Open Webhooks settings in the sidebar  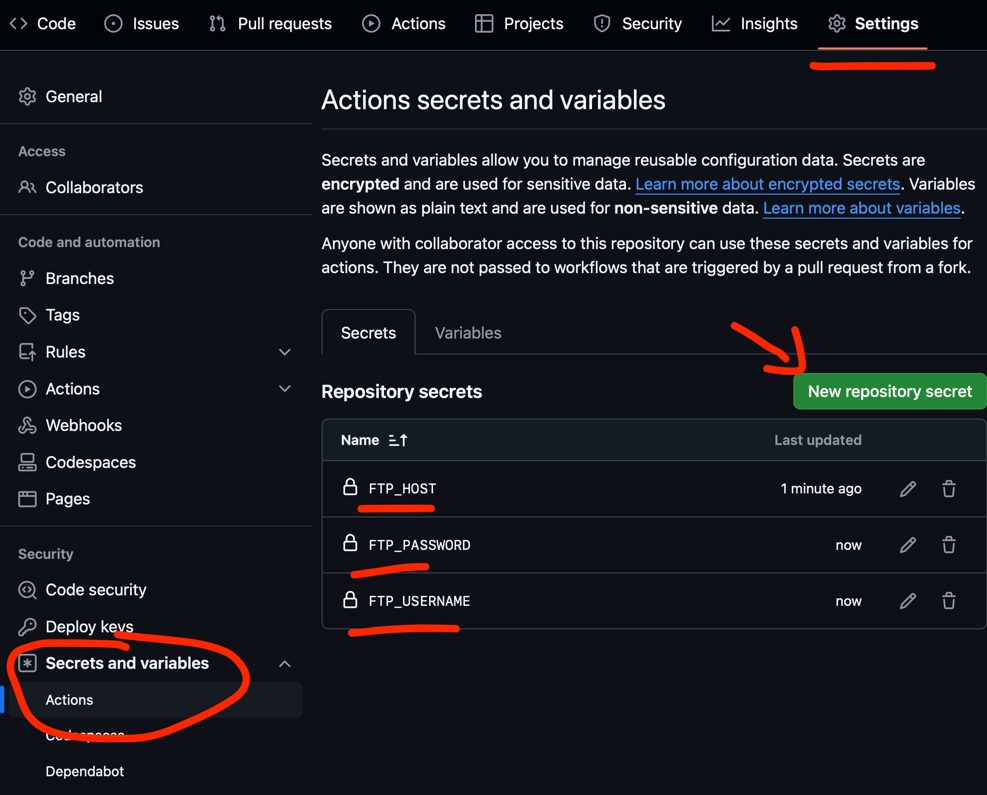83,425
